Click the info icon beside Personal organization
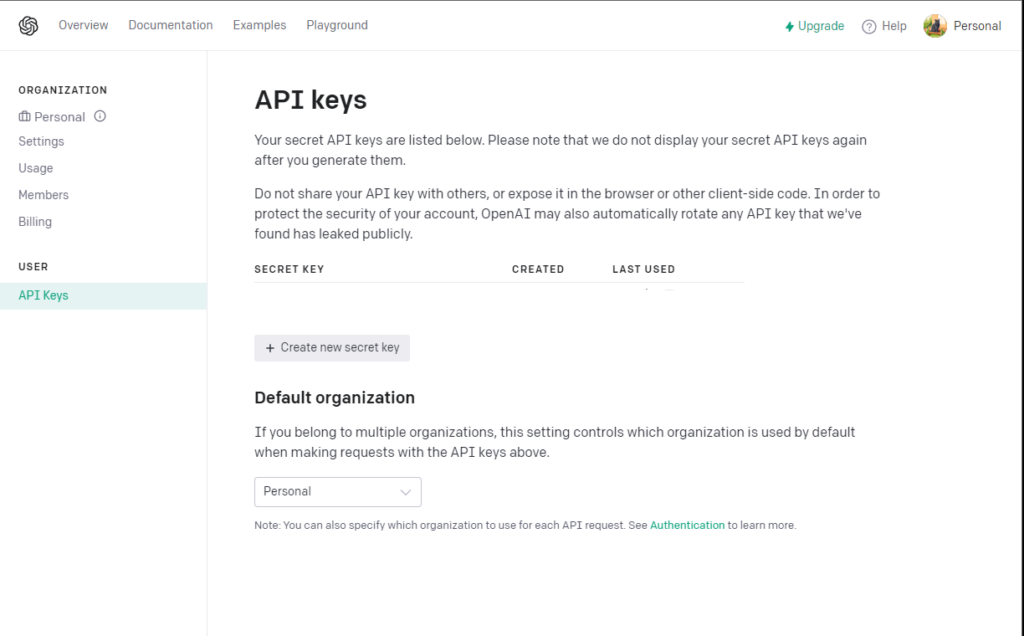The width and height of the screenshot is (1024, 636). pyautogui.click(x=100, y=116)
